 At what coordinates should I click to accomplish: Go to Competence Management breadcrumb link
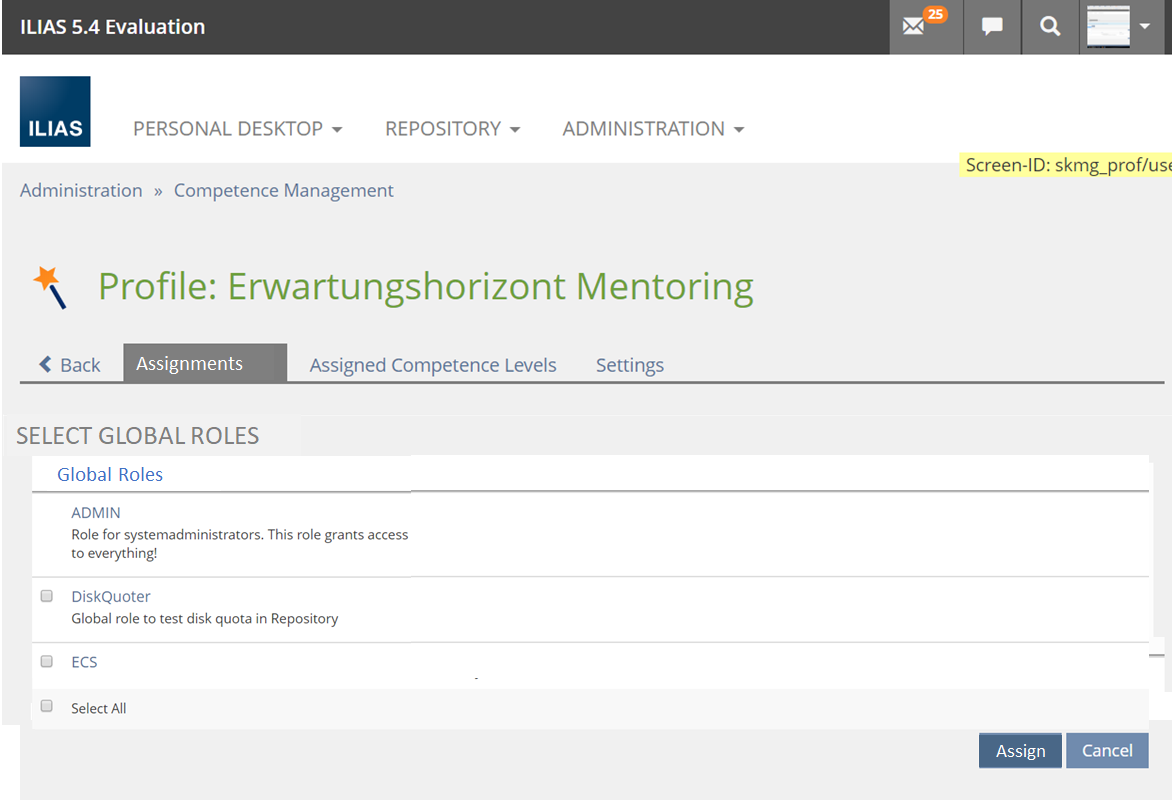click(x=284, y=190)
